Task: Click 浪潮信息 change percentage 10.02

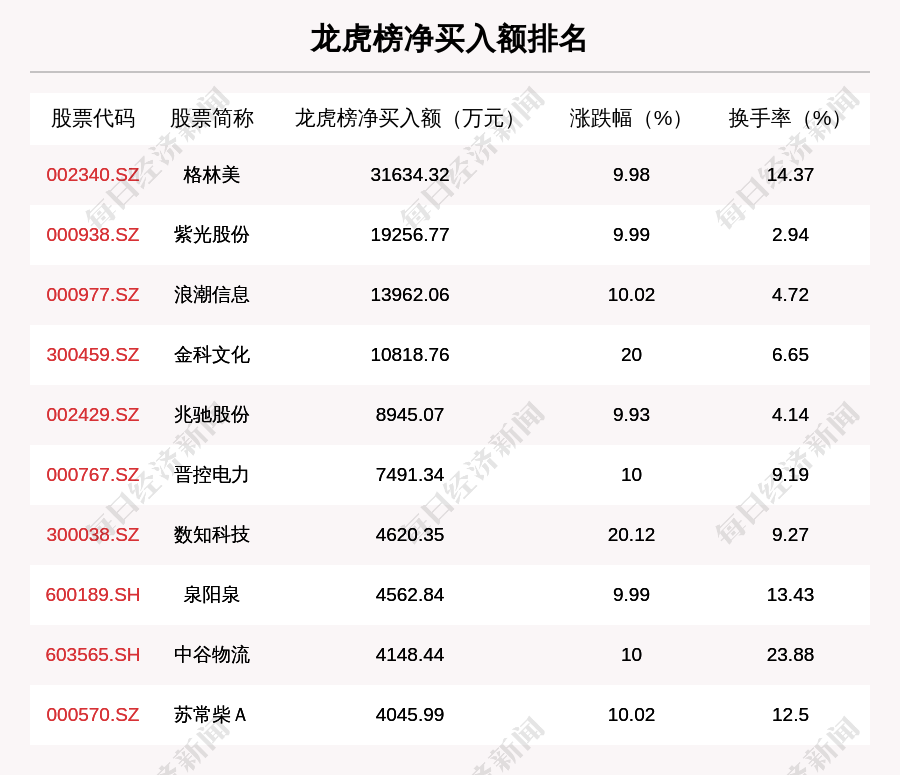Action: coord(631,294)
